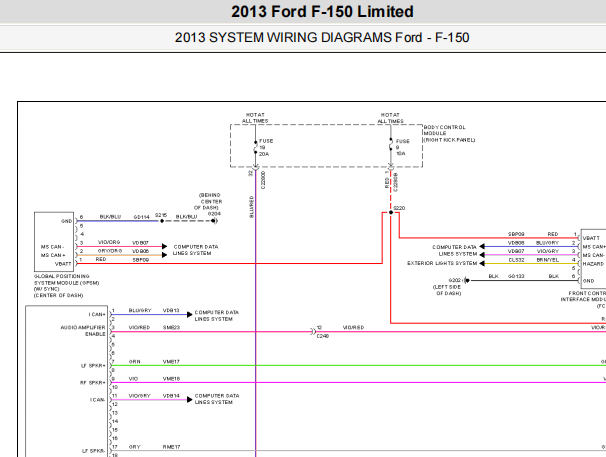
Task: Click the 'EXTERIOR LIGHTS SYSTEM' reference
Action: [442, 263]
